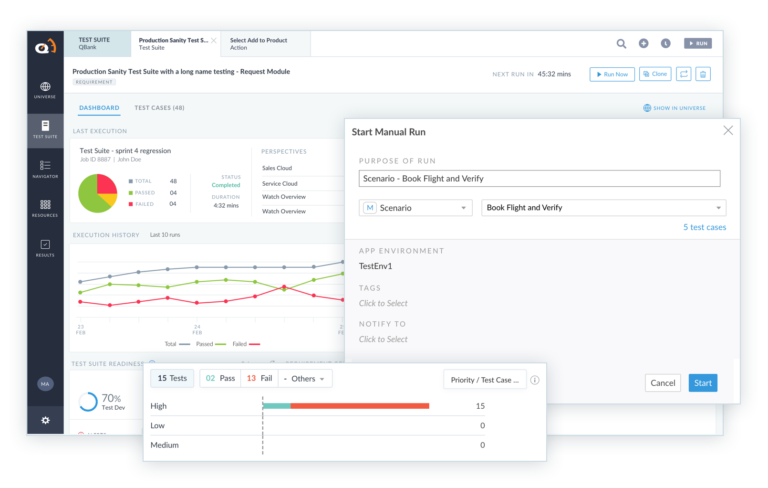Delete the test suite using trash icon
This screenshot has height=488, width=768.
pyautogui.click(x=704, y=74)
